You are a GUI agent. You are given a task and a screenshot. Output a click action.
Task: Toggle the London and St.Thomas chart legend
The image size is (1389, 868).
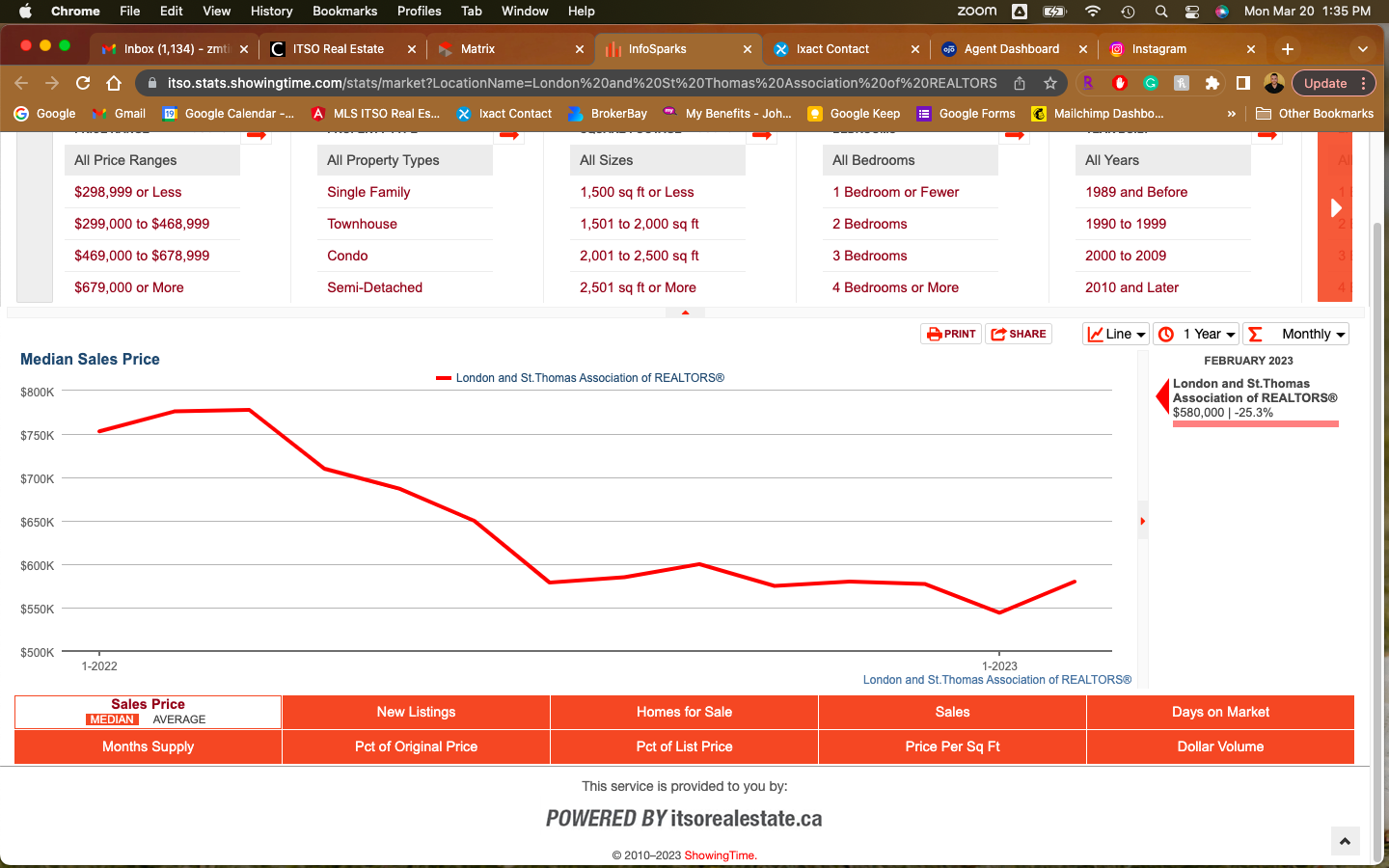(580, 378)
